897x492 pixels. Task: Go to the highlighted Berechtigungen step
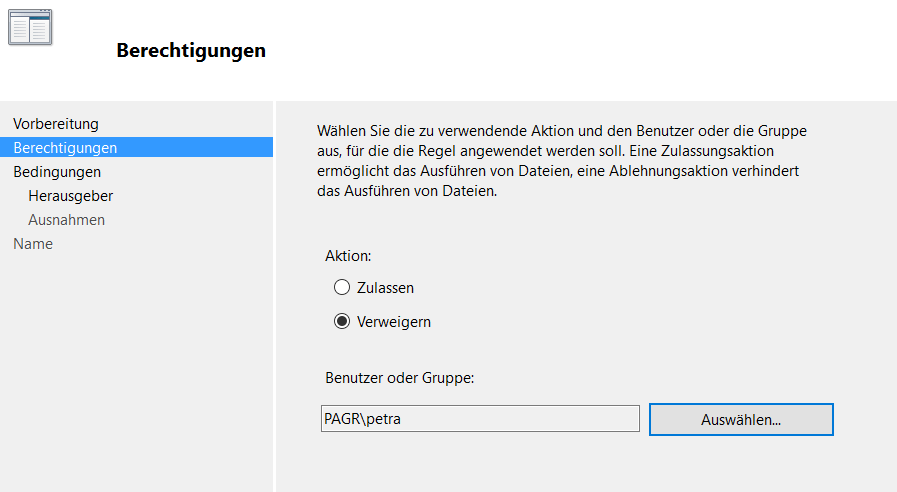pyautogui.click(x=65, y=148)
